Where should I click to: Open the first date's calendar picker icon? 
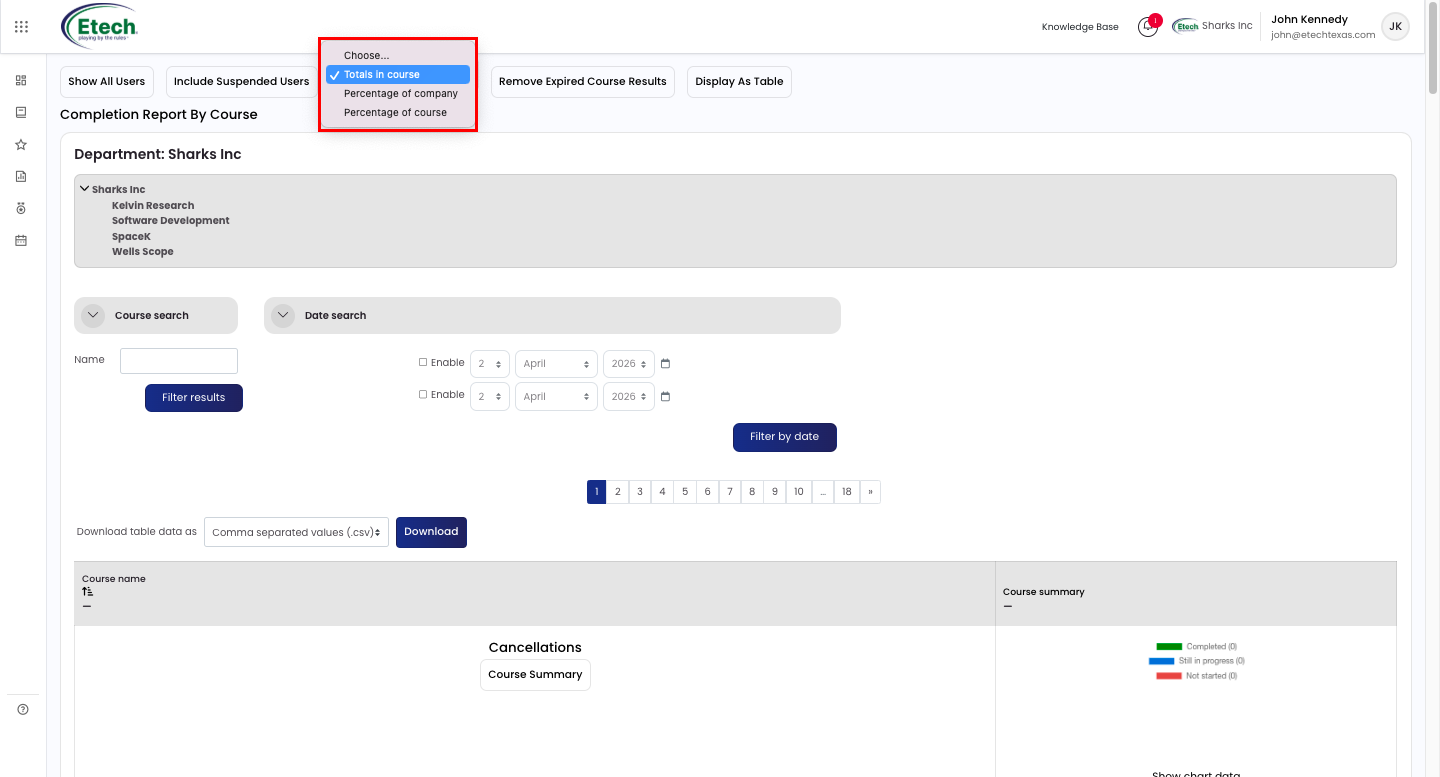[x=665, y=364]
